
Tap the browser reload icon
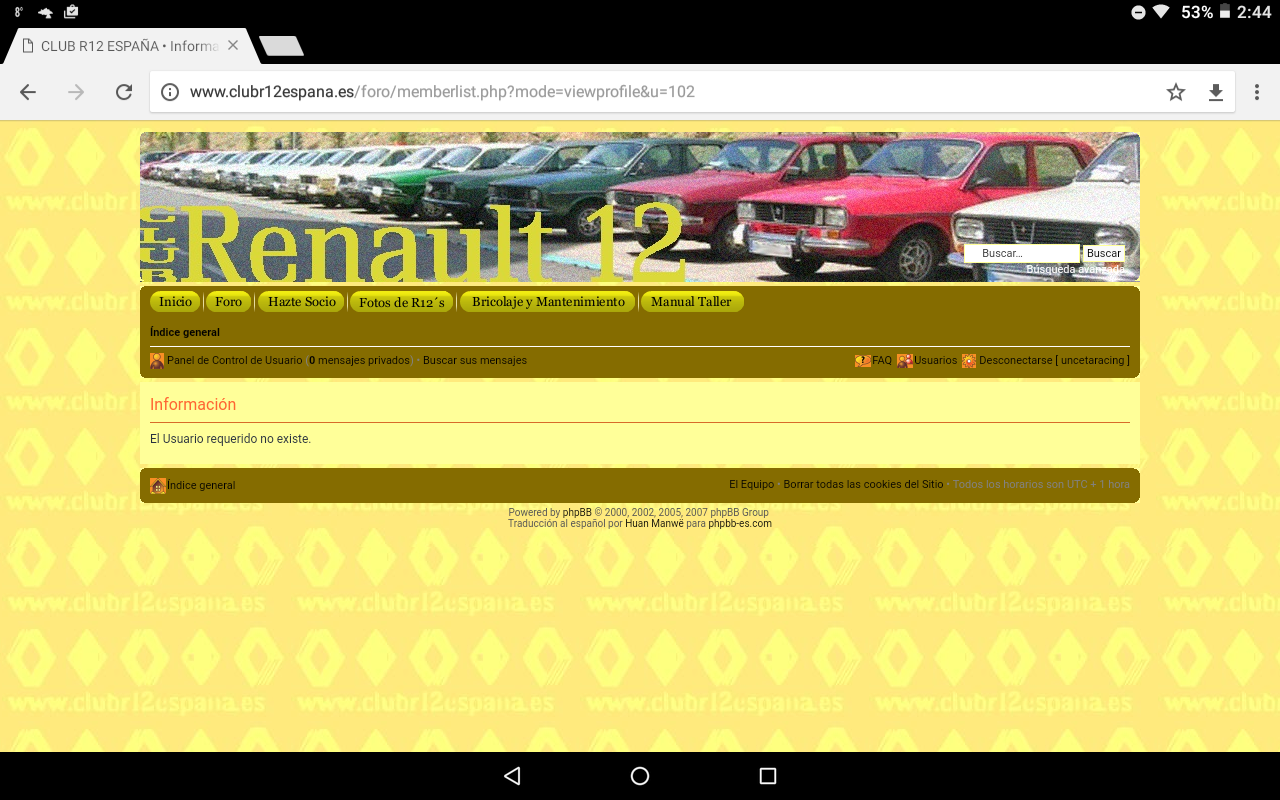[x=124, y=92]
